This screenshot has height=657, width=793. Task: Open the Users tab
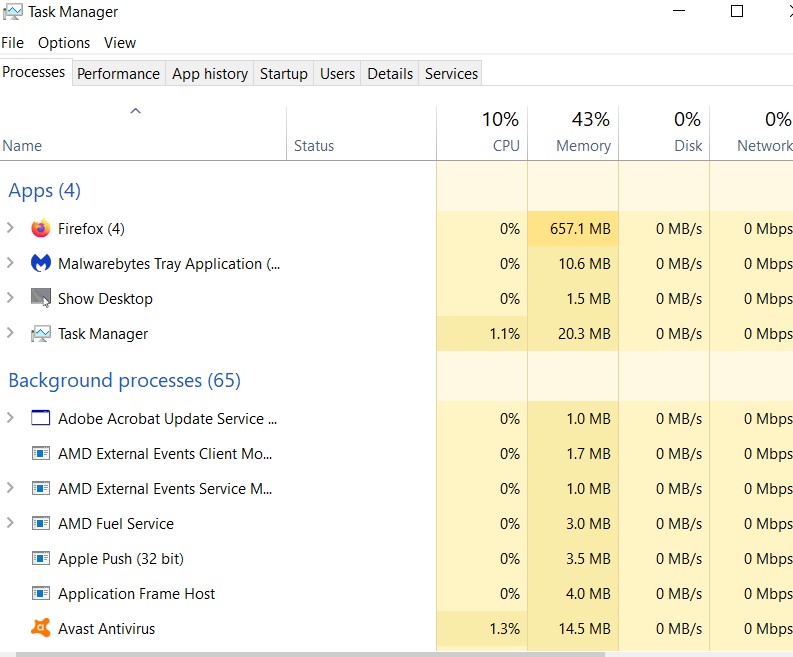(337, 74)
